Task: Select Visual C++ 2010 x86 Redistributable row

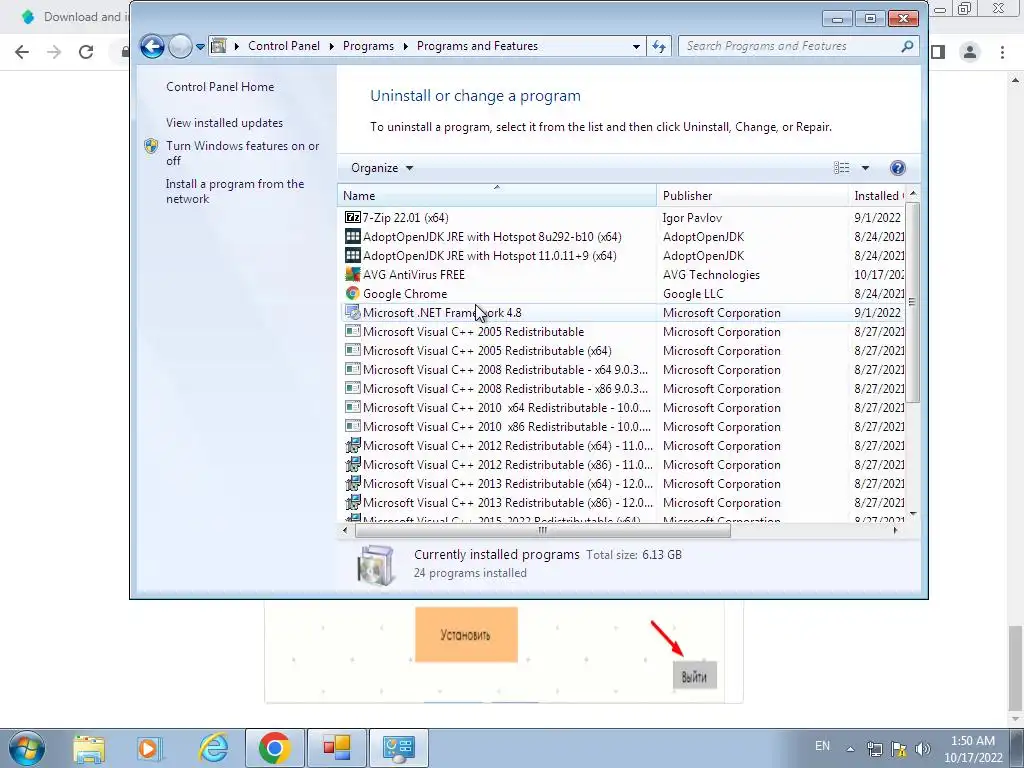Action: pyautogui.click(x=624, y=426)
